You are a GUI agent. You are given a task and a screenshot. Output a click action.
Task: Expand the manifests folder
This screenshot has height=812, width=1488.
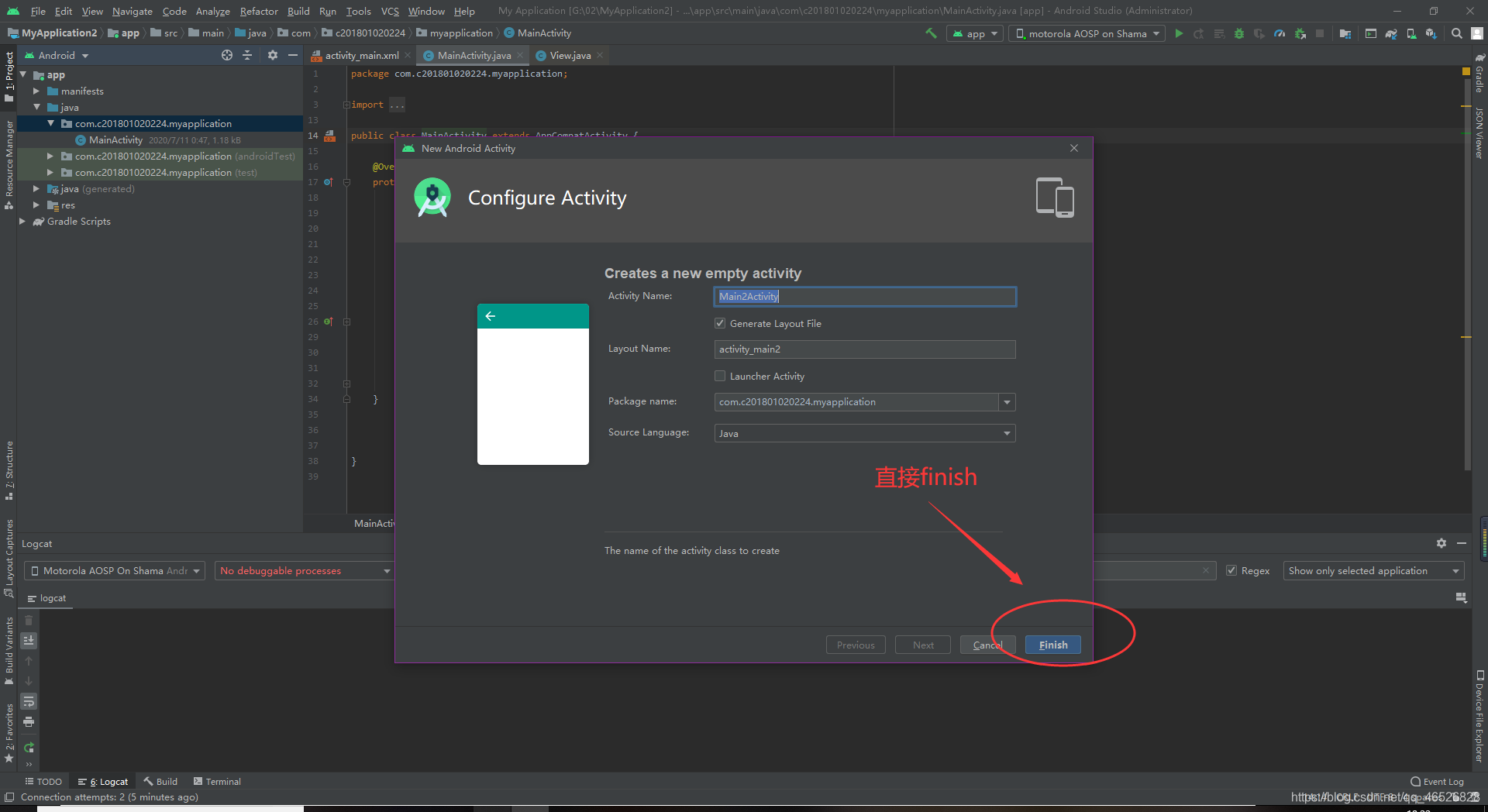tap(36, 91)
